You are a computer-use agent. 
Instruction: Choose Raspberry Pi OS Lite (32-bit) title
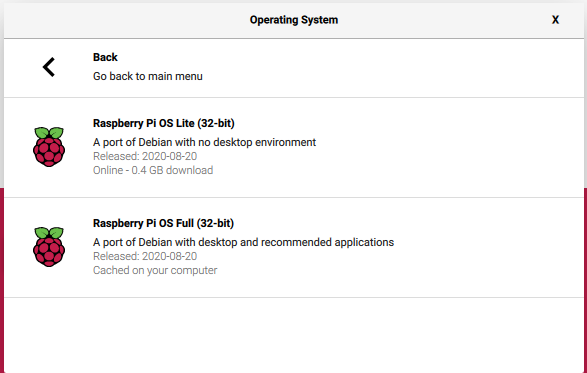(x=164, y=123)
